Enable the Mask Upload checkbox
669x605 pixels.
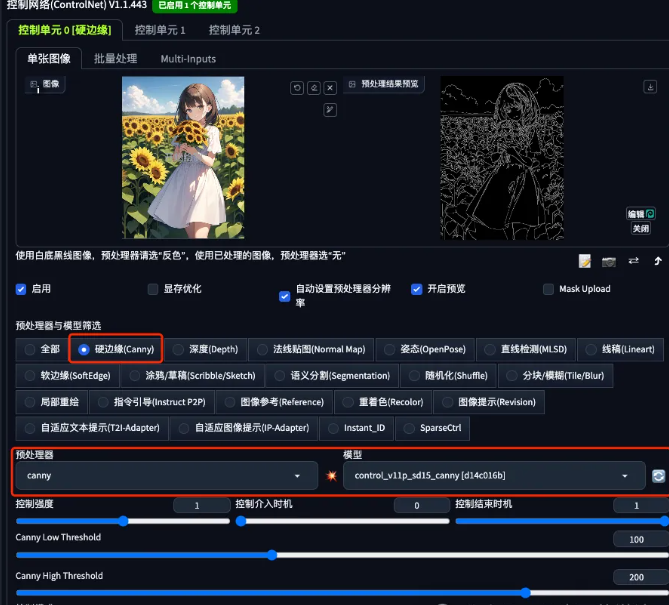(548, 289)
